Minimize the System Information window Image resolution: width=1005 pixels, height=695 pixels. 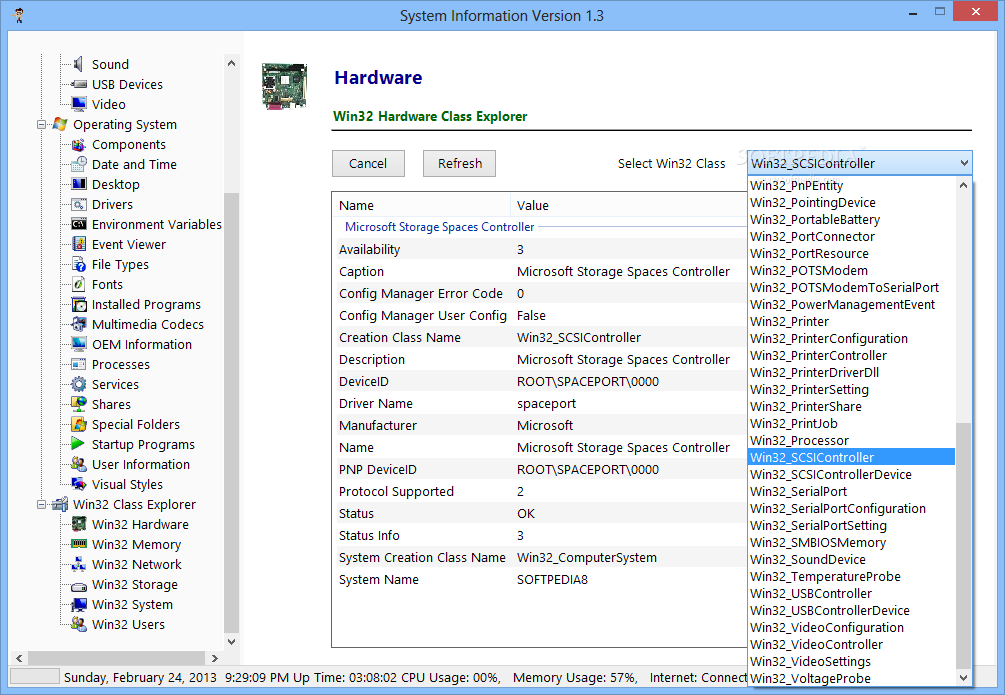tap(913, 12)
